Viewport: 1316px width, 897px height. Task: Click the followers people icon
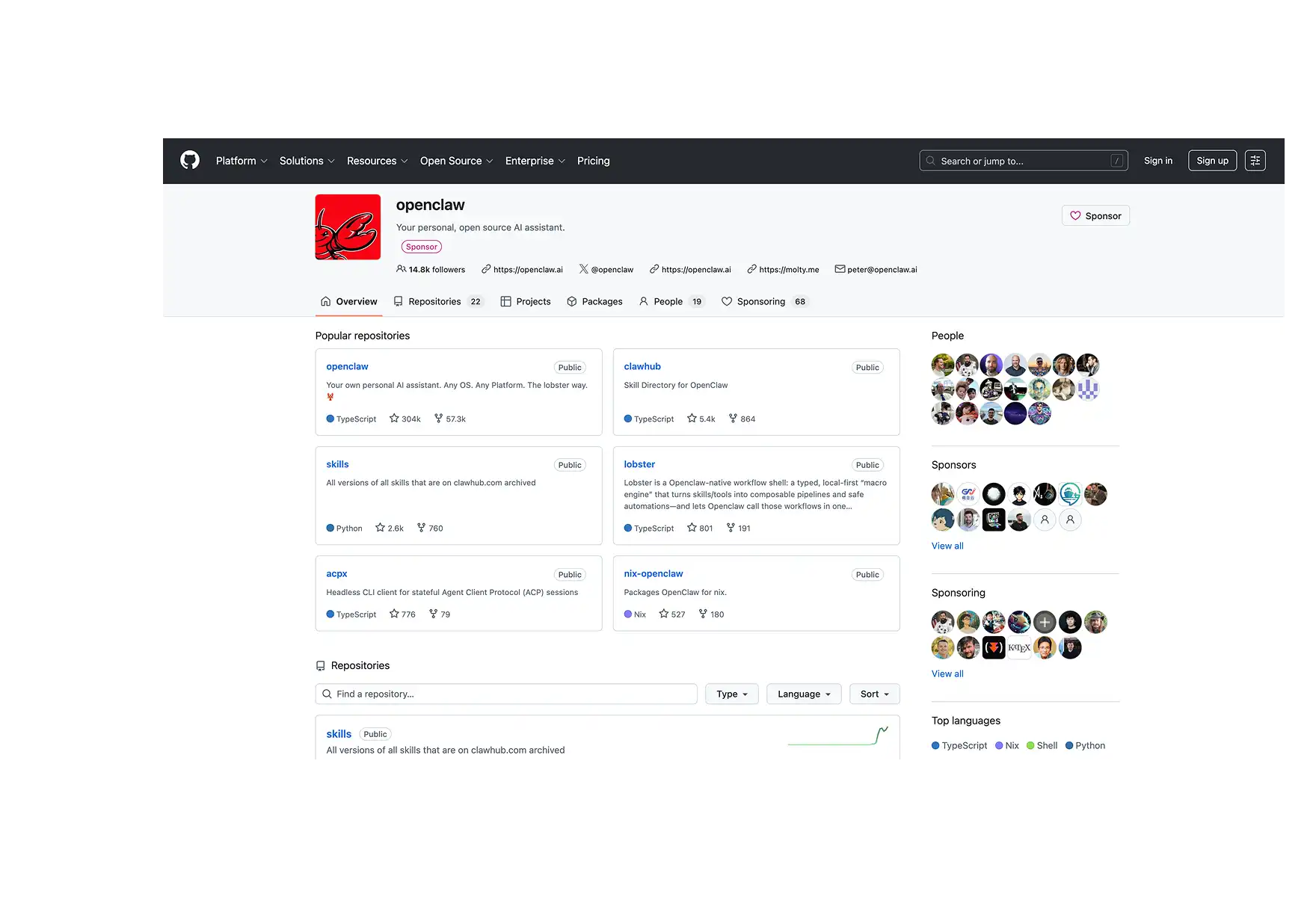click(x=402, y=269)
